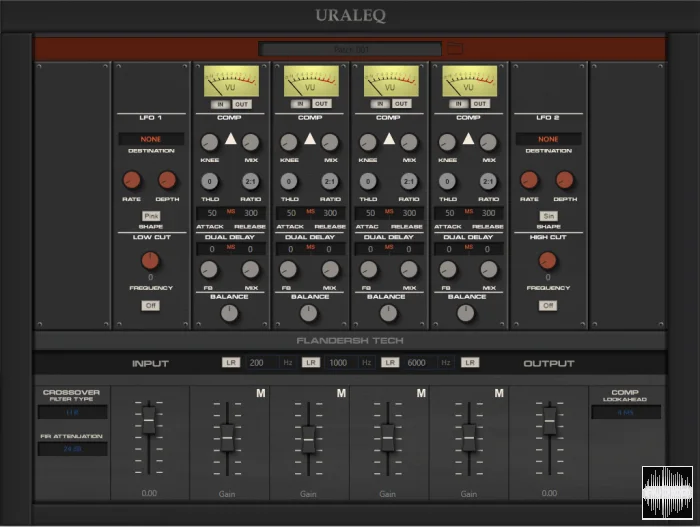Screen dimensions: 700x527
Task: Click the fourth band compressor Mix knob
Action: [488, 142]
